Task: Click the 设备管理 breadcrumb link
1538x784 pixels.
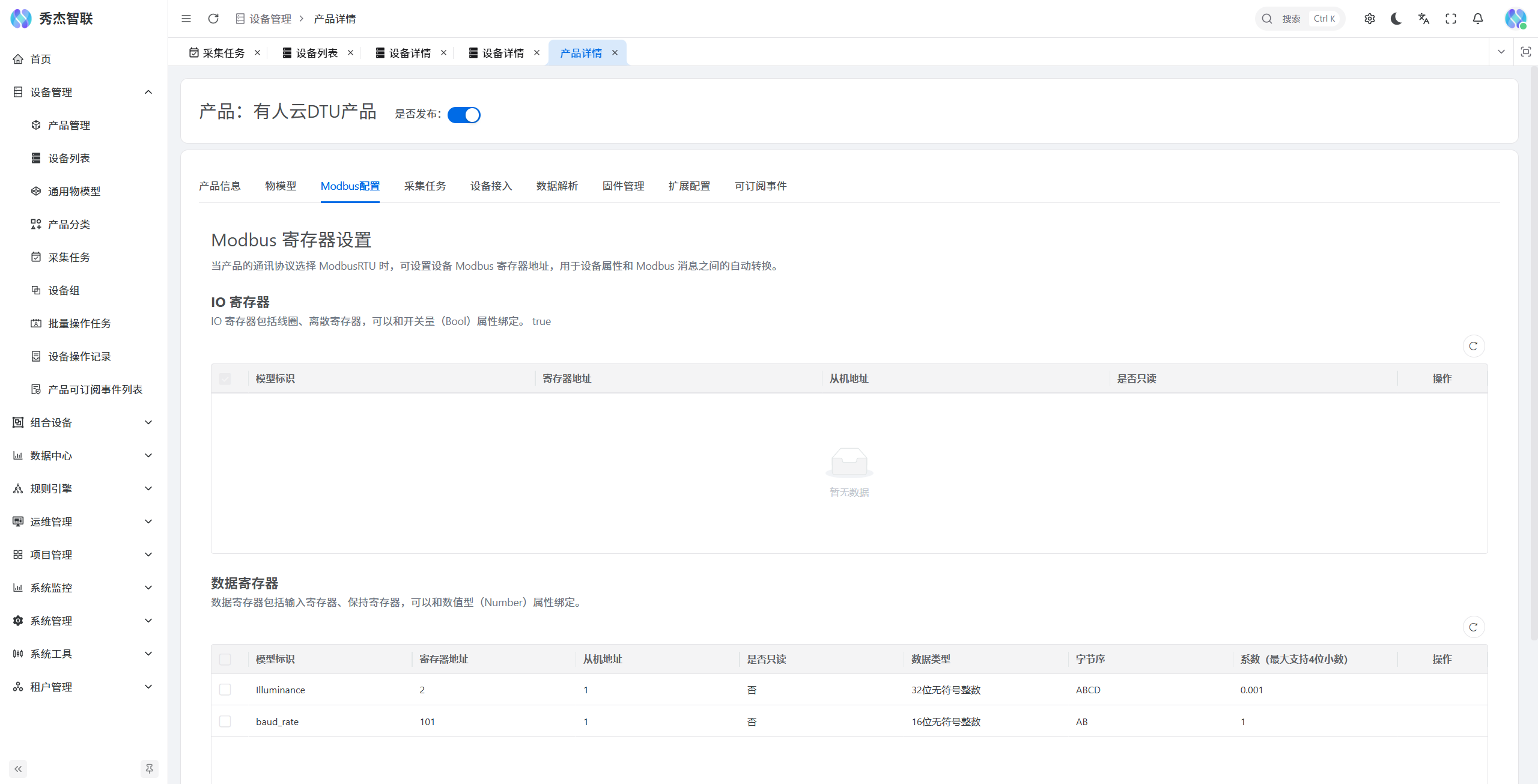Action: coord(270,19)
